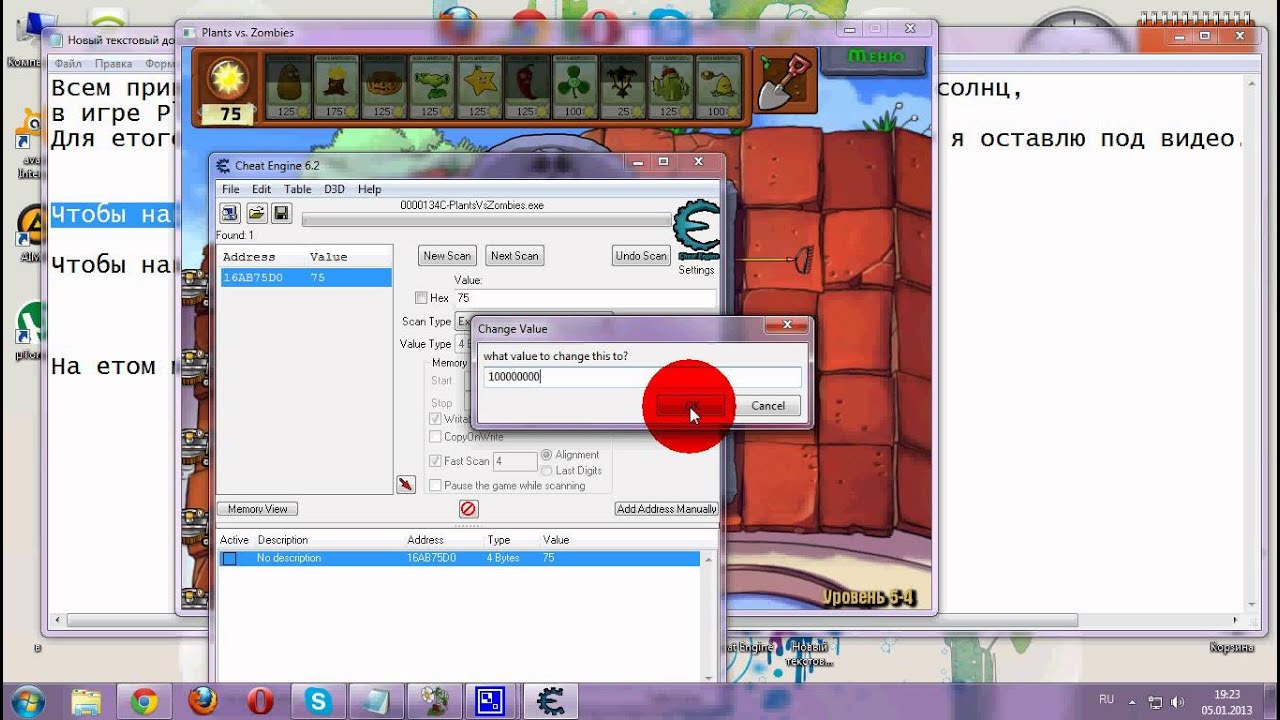Open Skype from the taskbar
This screenshot has height=720, width=1280.
click(x=319, y=702)
